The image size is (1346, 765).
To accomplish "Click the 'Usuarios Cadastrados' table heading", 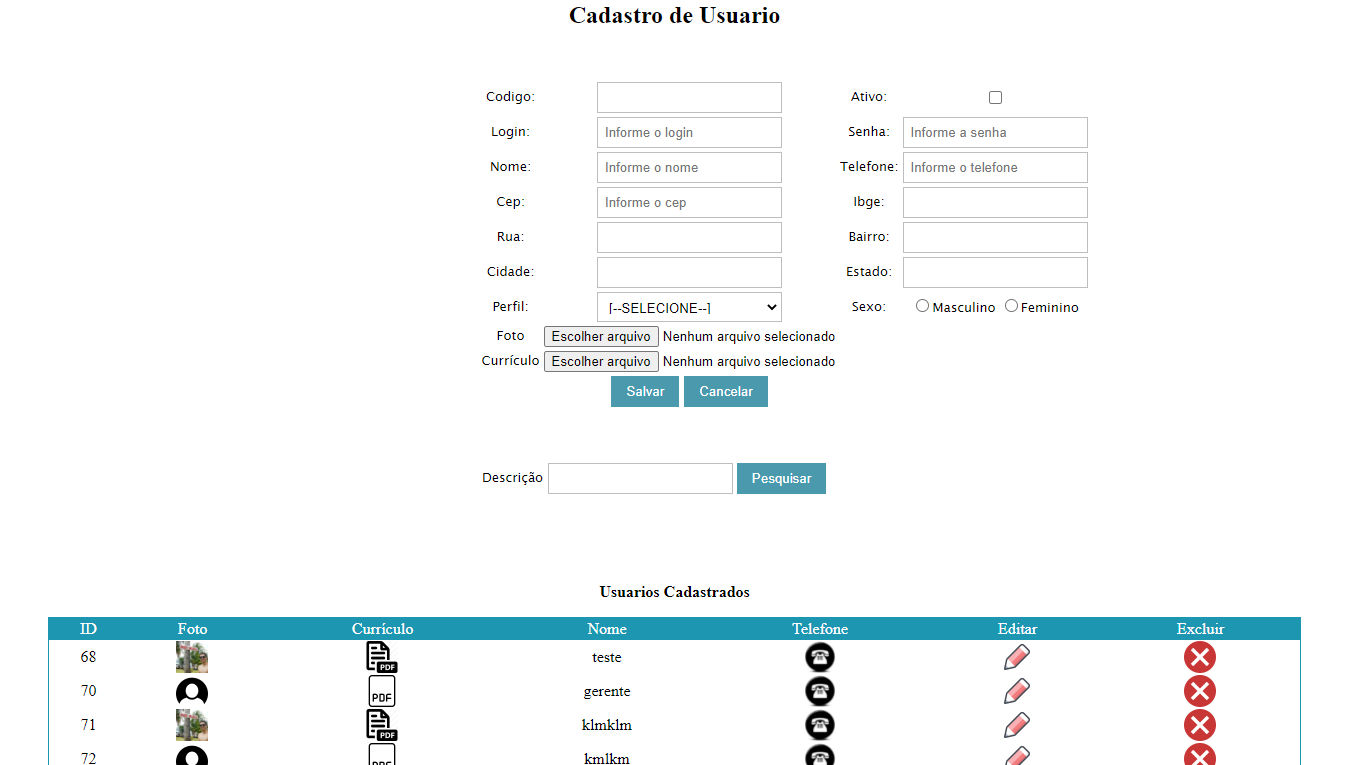I will pos(674,592).
